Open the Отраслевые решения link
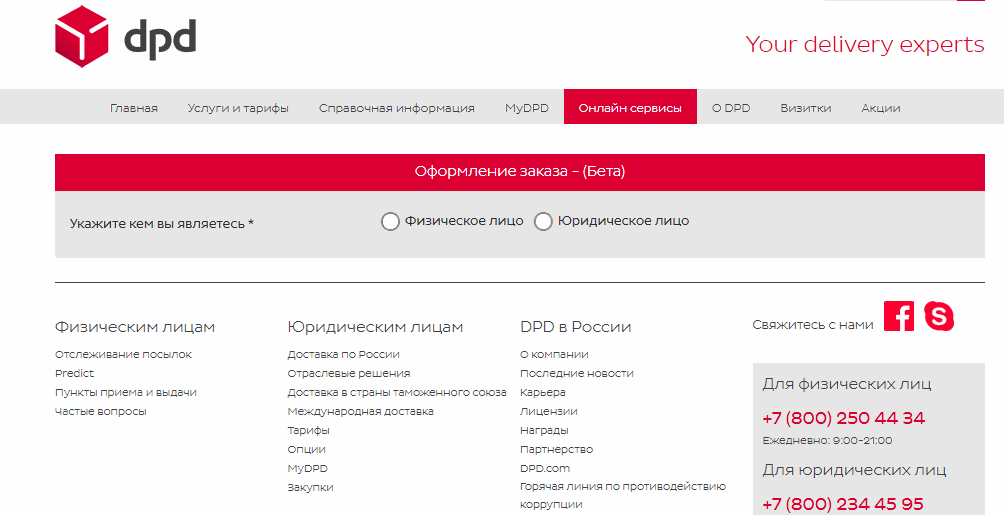This screenshot has height=515, width=1004. tap(349, 373)
